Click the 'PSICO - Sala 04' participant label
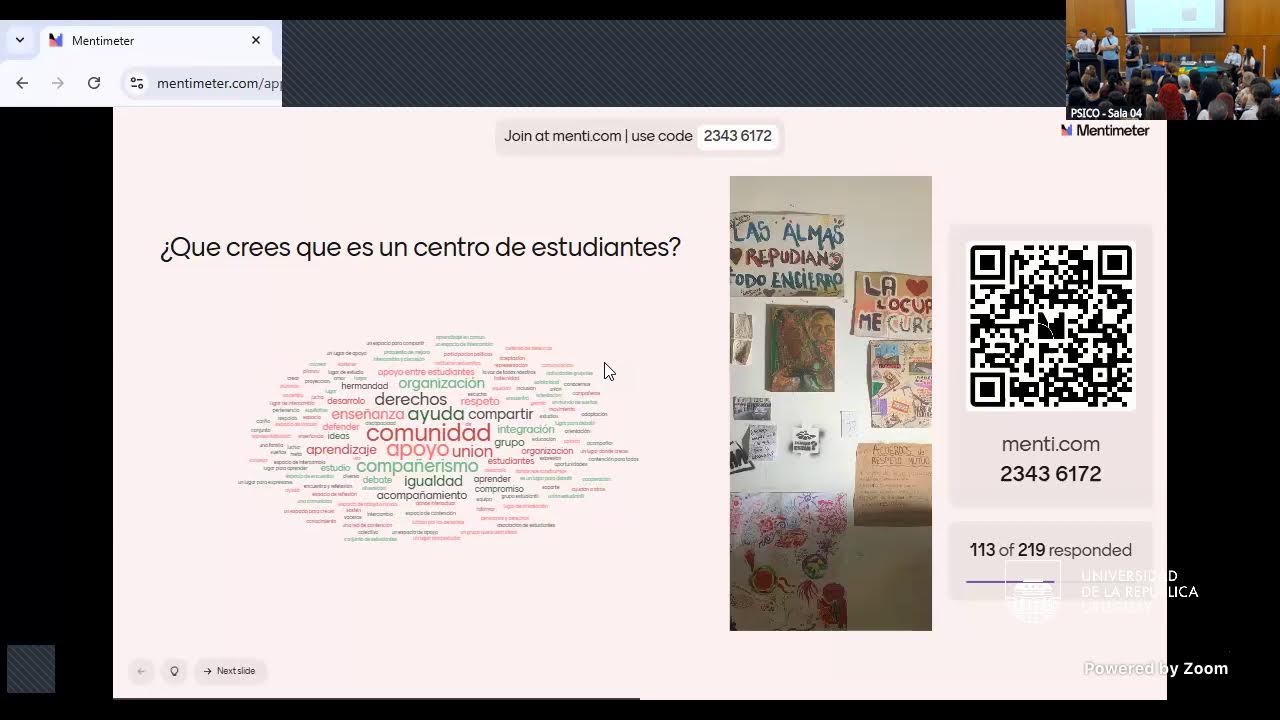1280x720 pixels. coord(1106,113)
